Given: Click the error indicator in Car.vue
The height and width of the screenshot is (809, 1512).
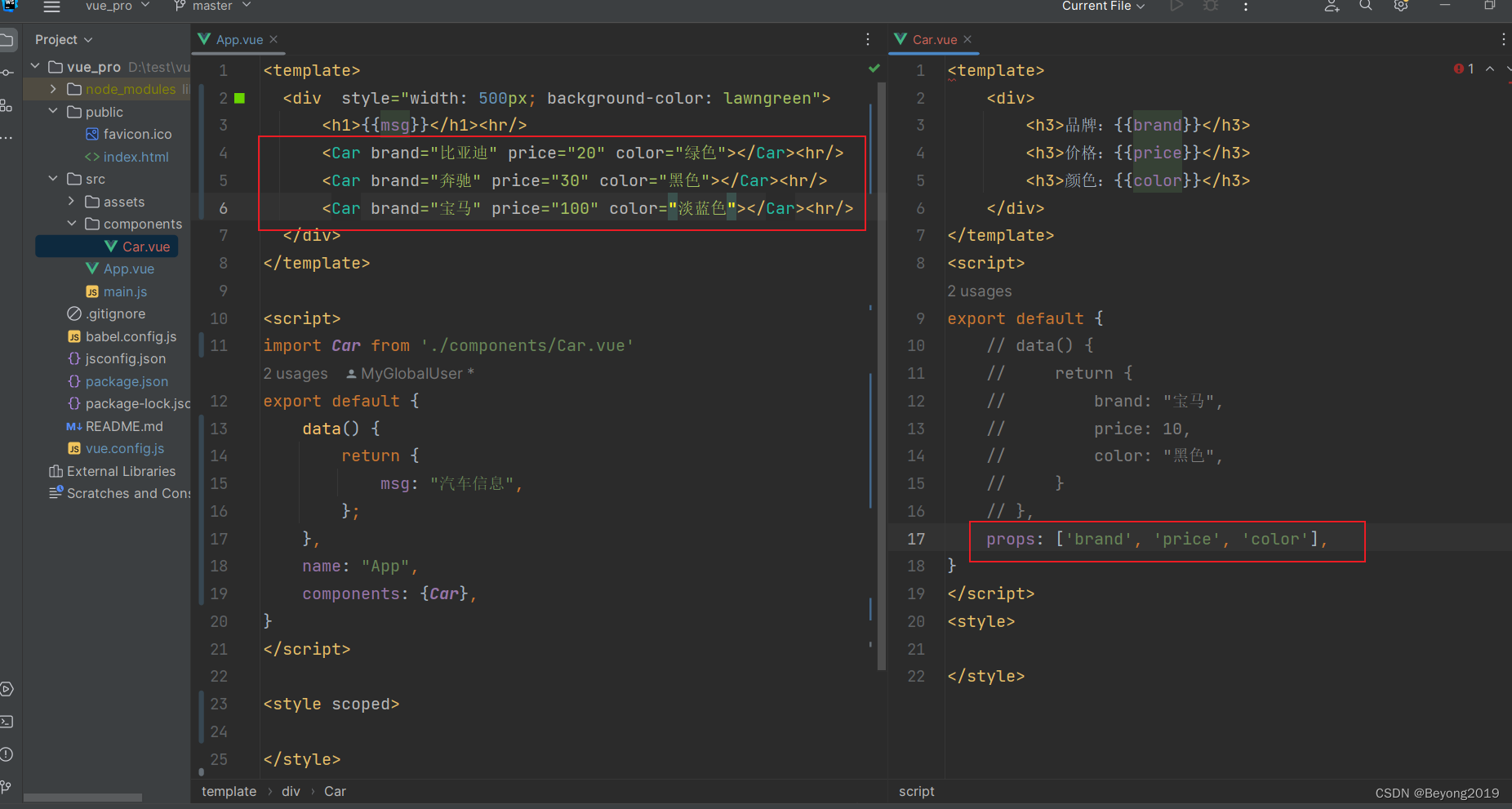Looking at the screenshot, I should [x=1464, y=69].
